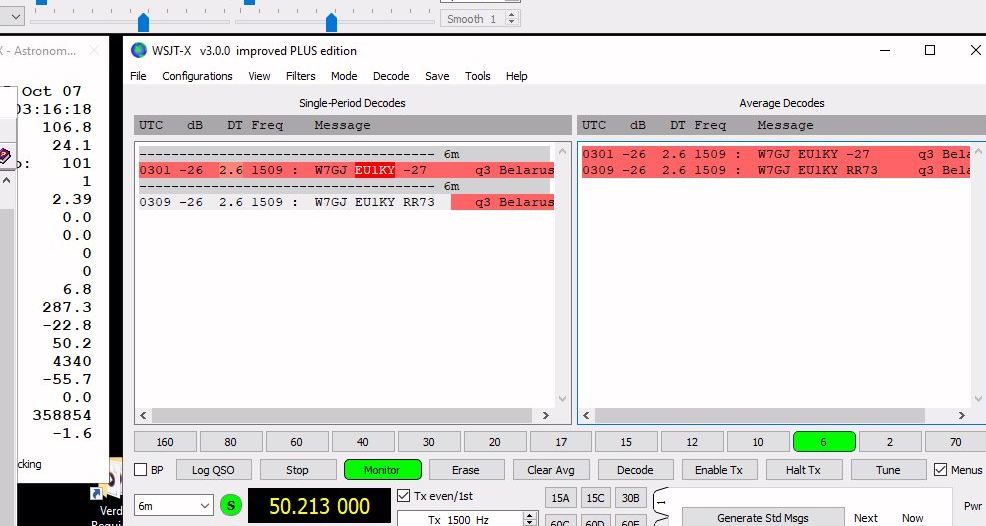Select the 6 meter band button
986x526 pixels.
tap(823, 442)
